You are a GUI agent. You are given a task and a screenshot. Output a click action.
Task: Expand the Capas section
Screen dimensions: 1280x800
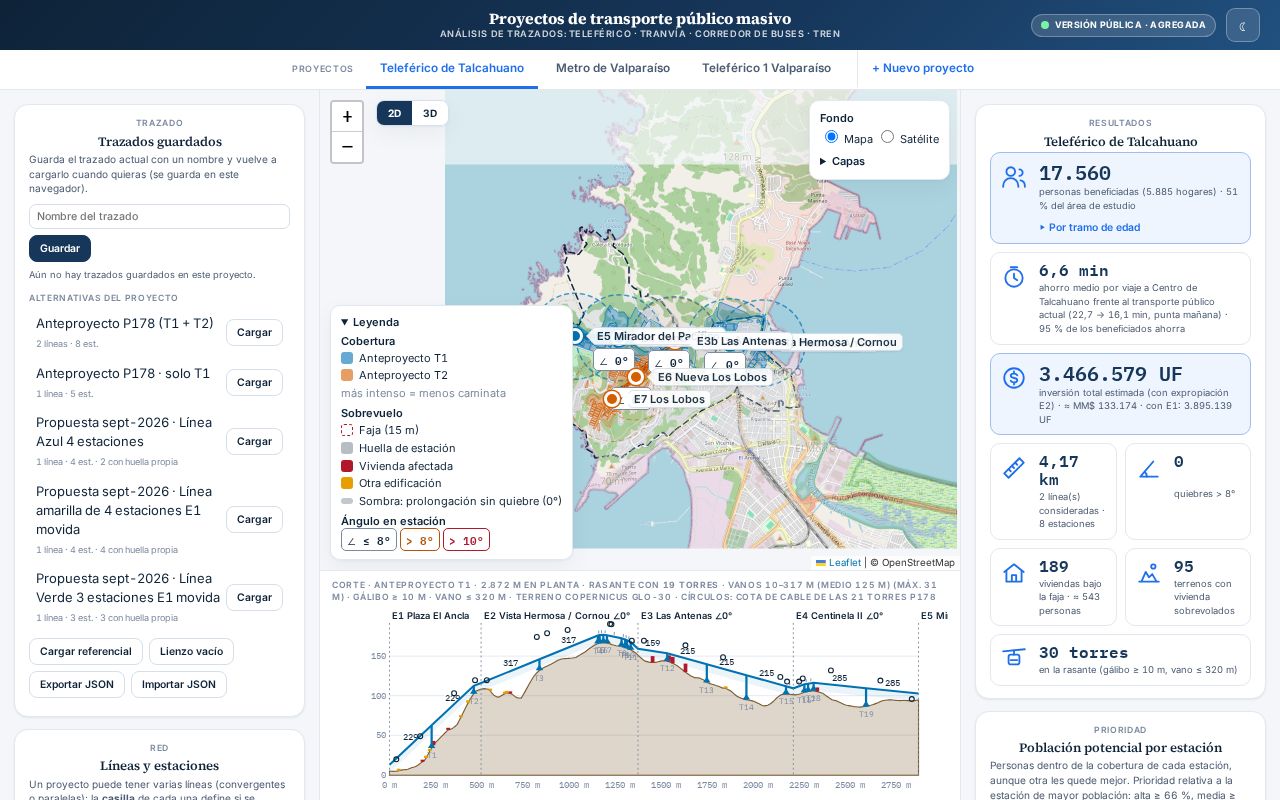click(842, 161)
